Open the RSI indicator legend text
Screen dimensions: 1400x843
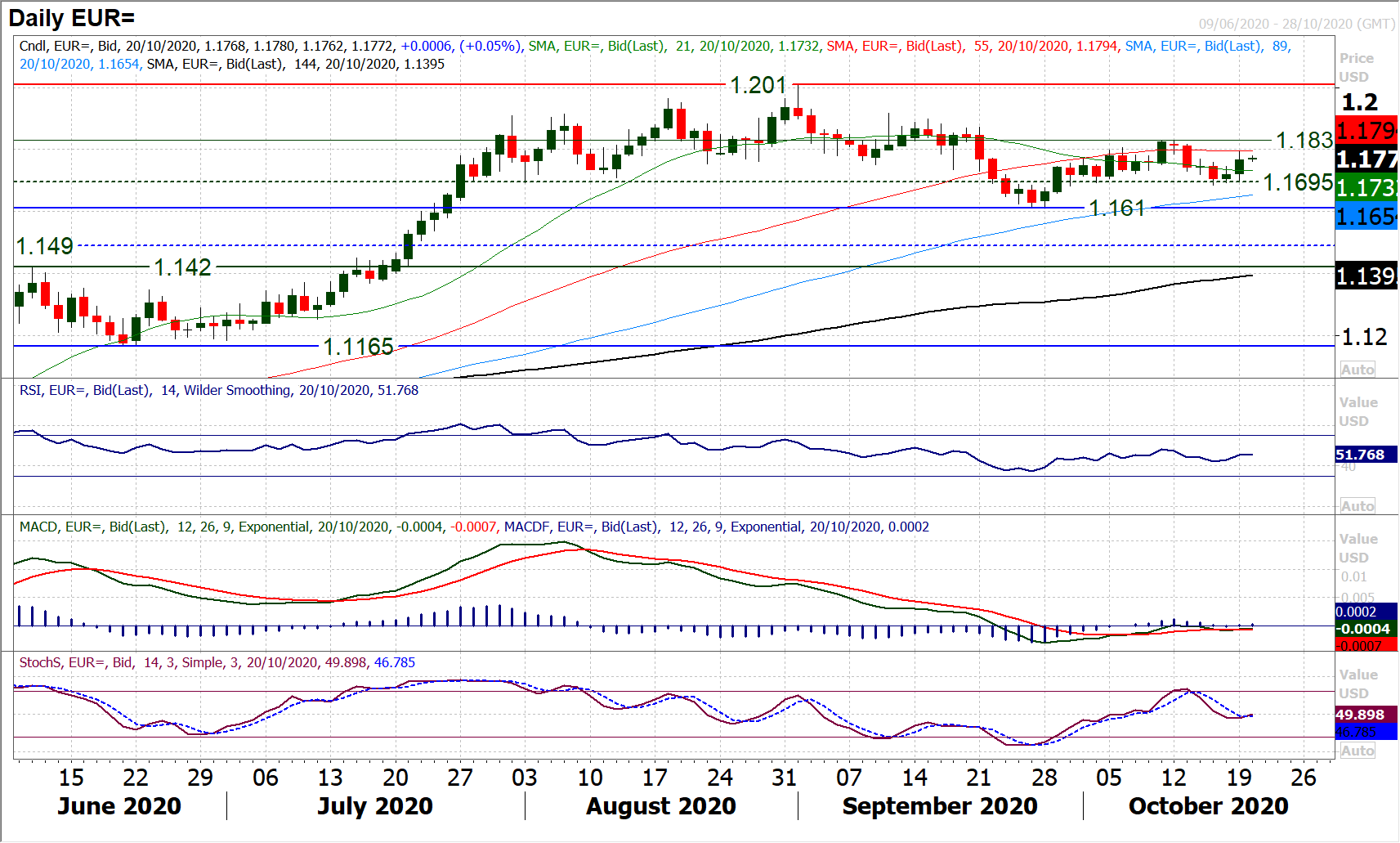tap(218, 391)
